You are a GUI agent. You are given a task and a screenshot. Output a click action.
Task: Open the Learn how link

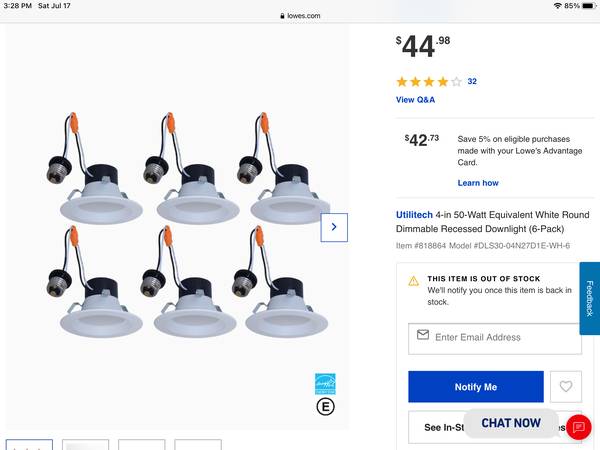(x=478, y=183)
